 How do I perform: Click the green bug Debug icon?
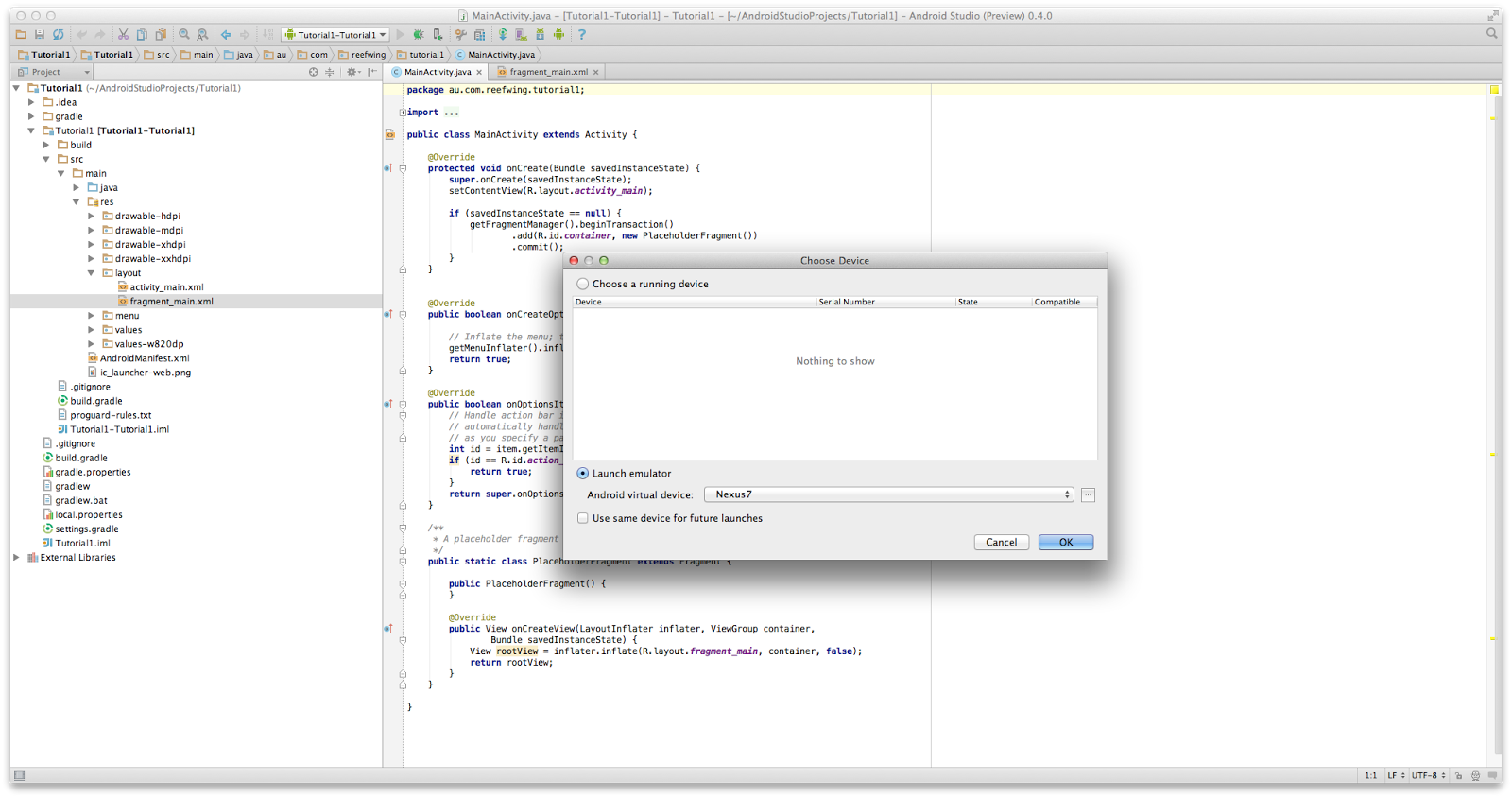(x=419, y=34)
